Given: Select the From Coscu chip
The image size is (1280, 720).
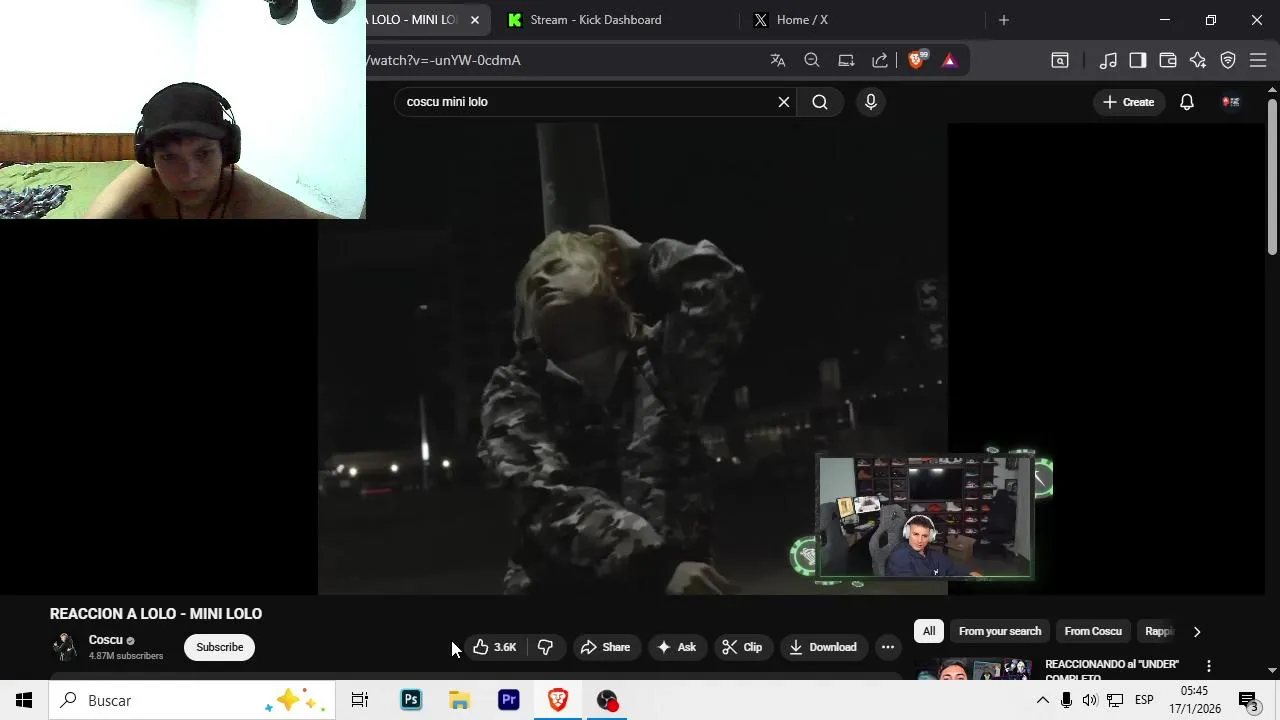Looking at the screenshot, I should [x=1093, y=631].
